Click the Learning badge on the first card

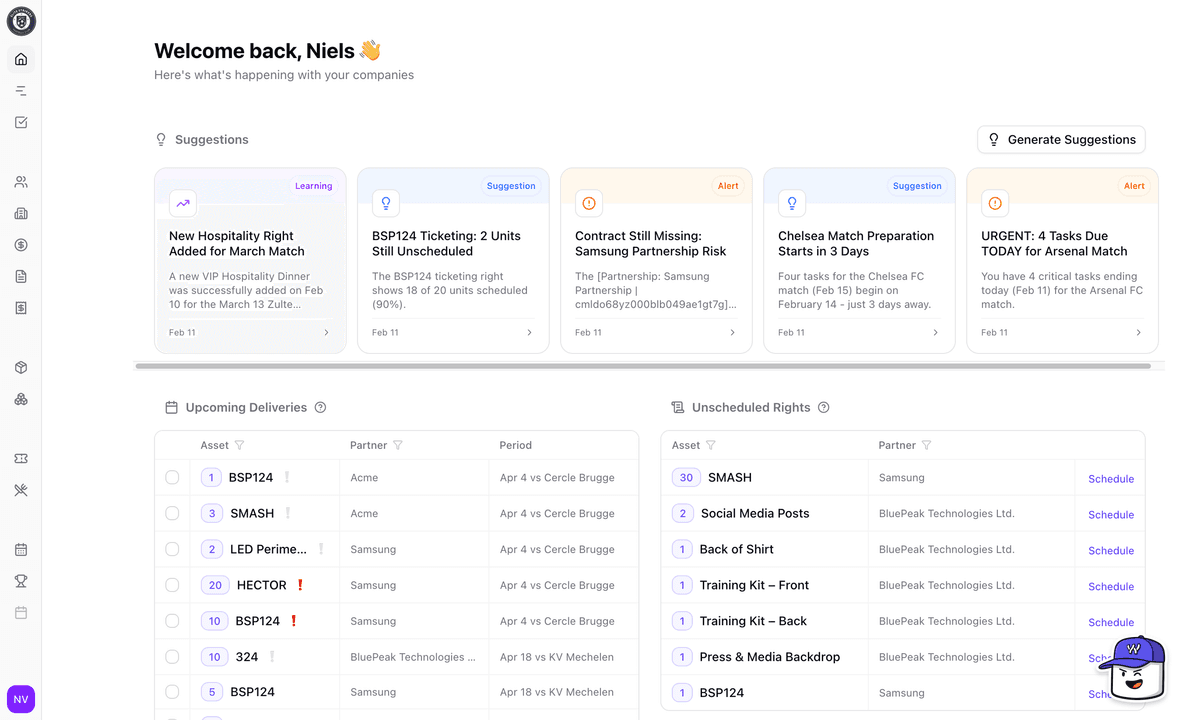pos(313,186)
